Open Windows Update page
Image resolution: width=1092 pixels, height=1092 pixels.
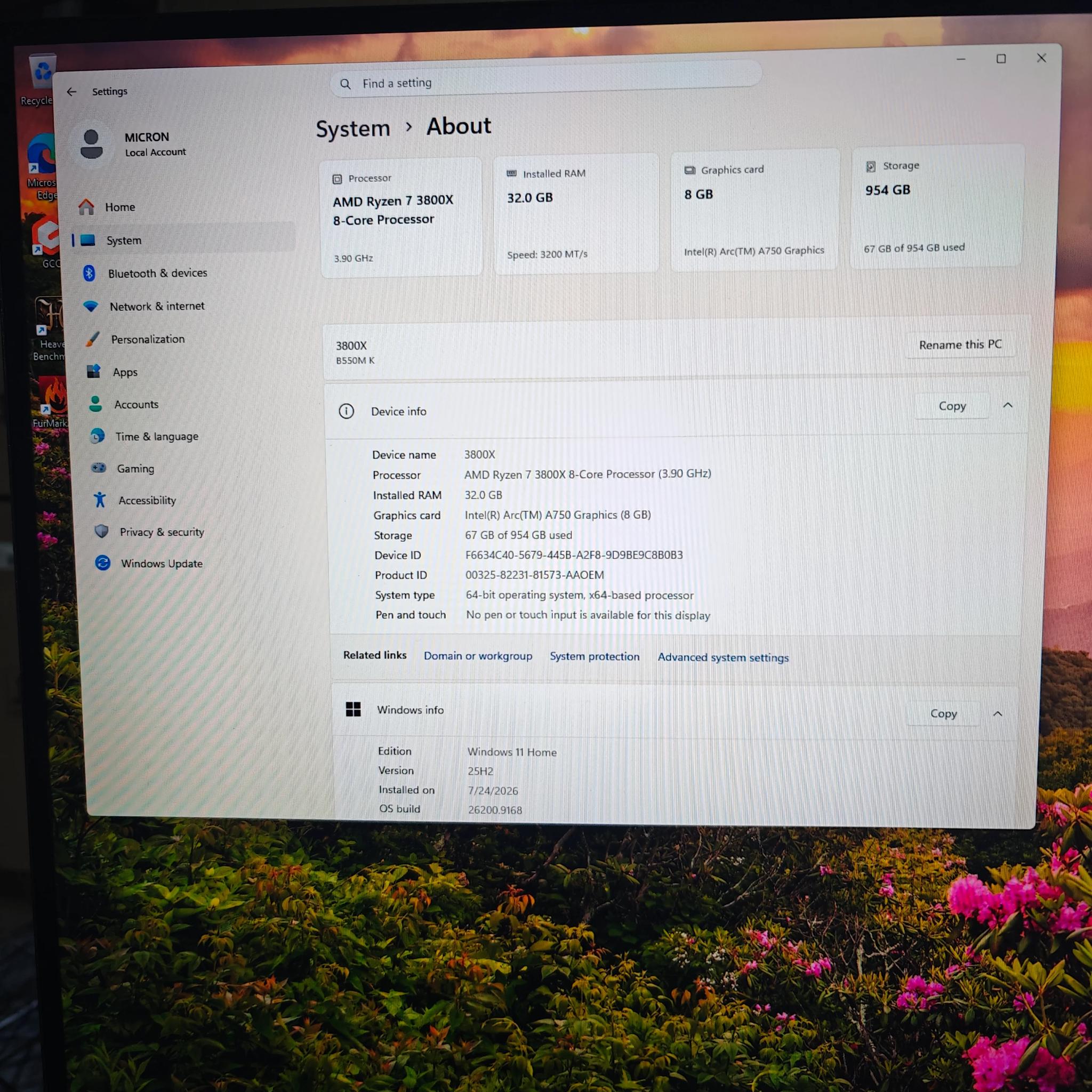(196, 563)
